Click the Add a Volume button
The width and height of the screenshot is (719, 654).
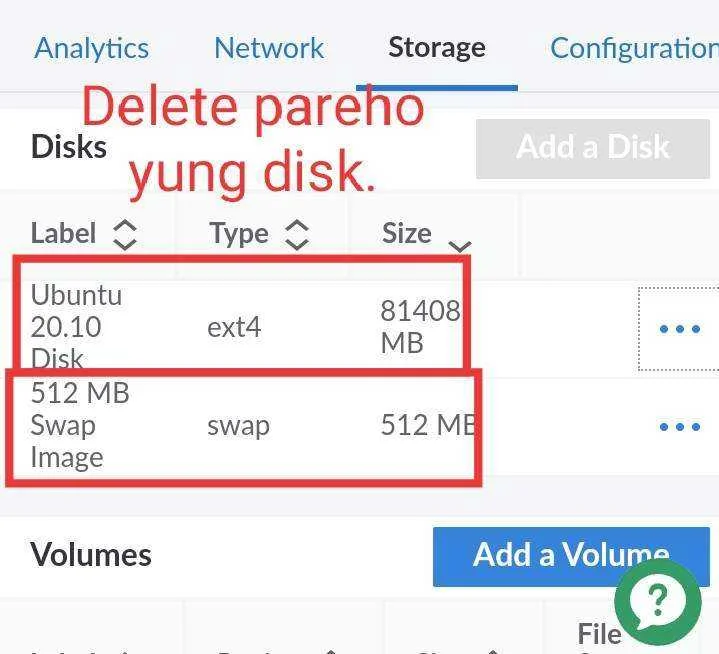point(571,556)
